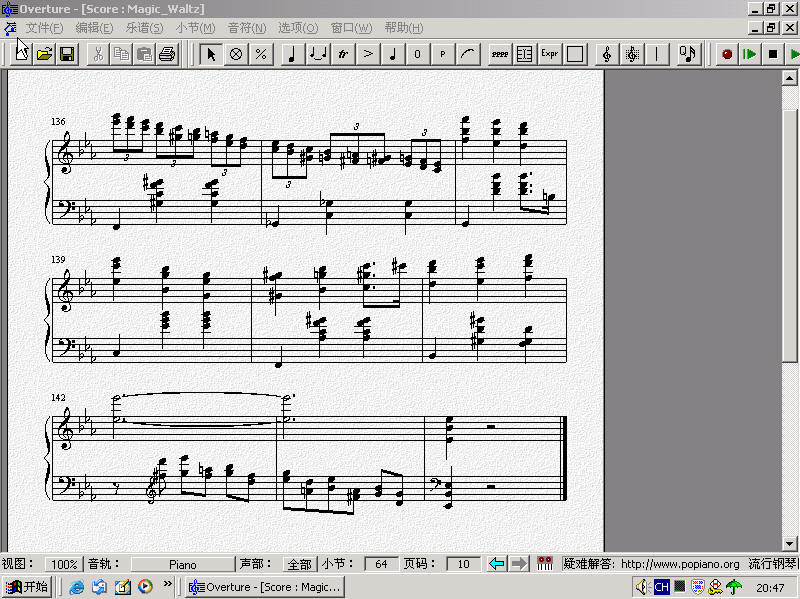Viewport: 800px width, 599px height.
Task: Click the Q note quantize icon
Action: 688,54
